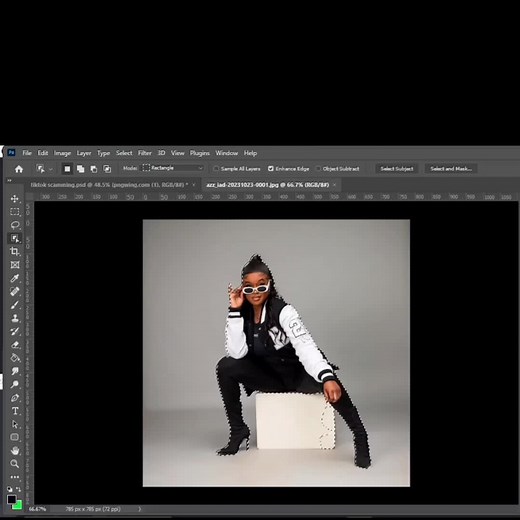This screenshot has height=520, width=520.
Task: Choose Intersect with Selection mode icon
Action: point(107,169)
